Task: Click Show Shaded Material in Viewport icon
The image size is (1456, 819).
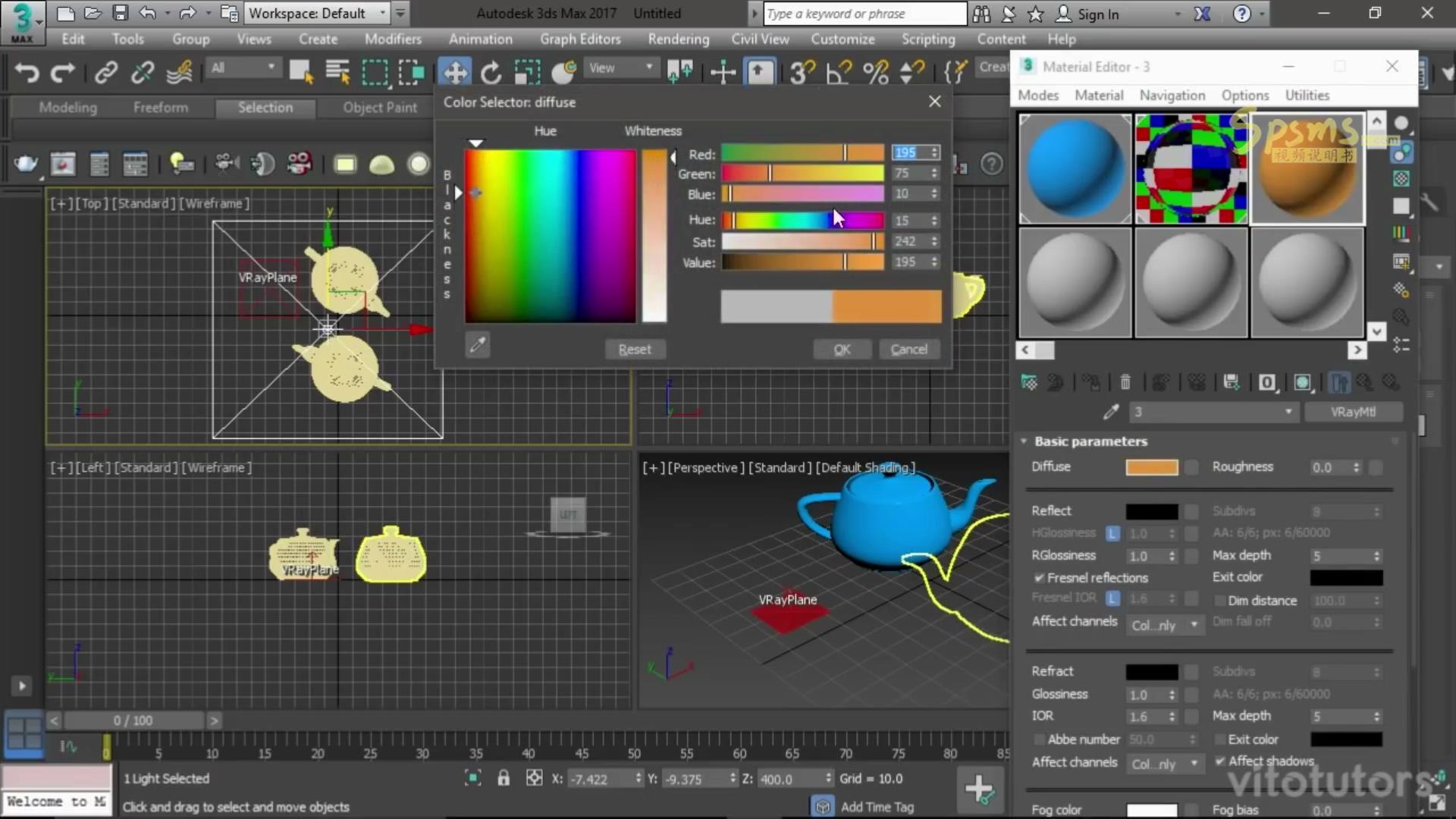Action: click(1302, 382)
